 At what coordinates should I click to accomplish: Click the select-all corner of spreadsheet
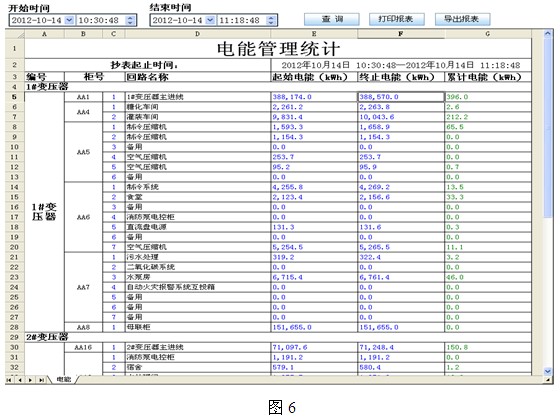click(x=15, y=34)
